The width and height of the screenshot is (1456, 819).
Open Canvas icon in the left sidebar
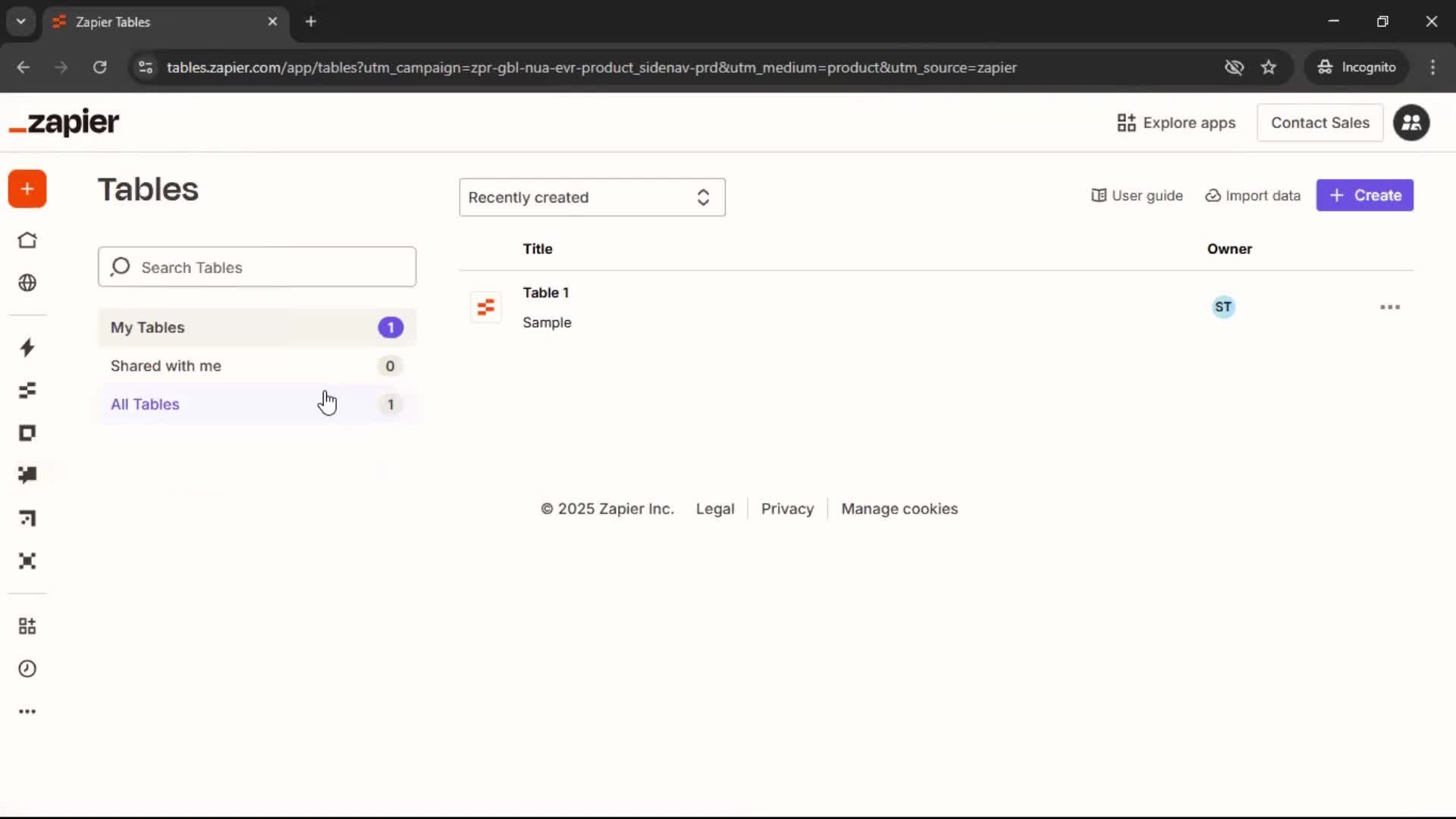click(x=27, y=519)
